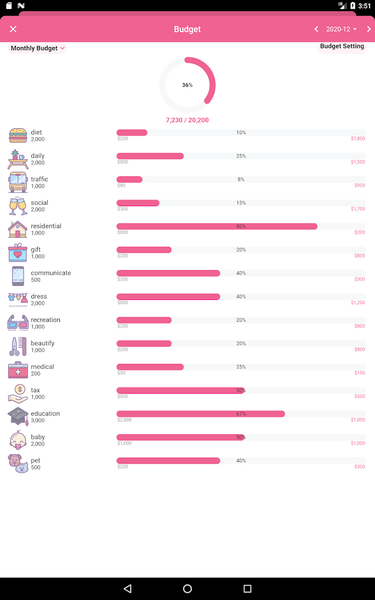Open the education graduation cap icon
The height and width of the screenshot is (600, 375).
(x=18, y=416)
